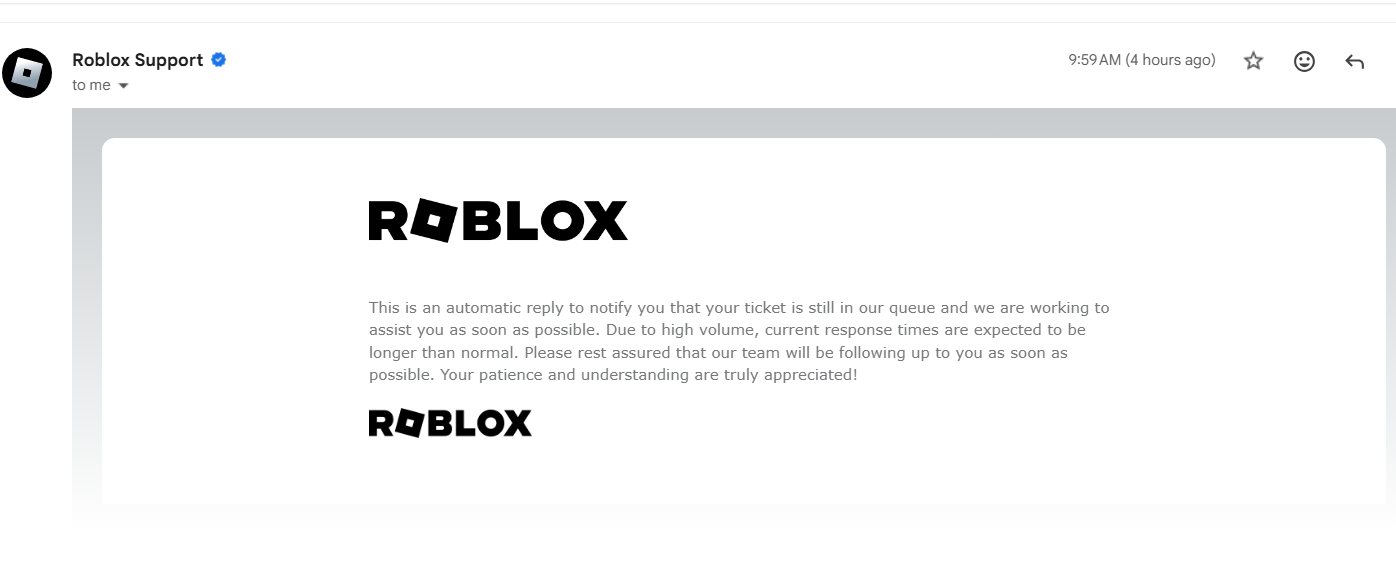Click the large Roblox logo in email
Screen dimensions: 1396x565
(x=498, y=221)
